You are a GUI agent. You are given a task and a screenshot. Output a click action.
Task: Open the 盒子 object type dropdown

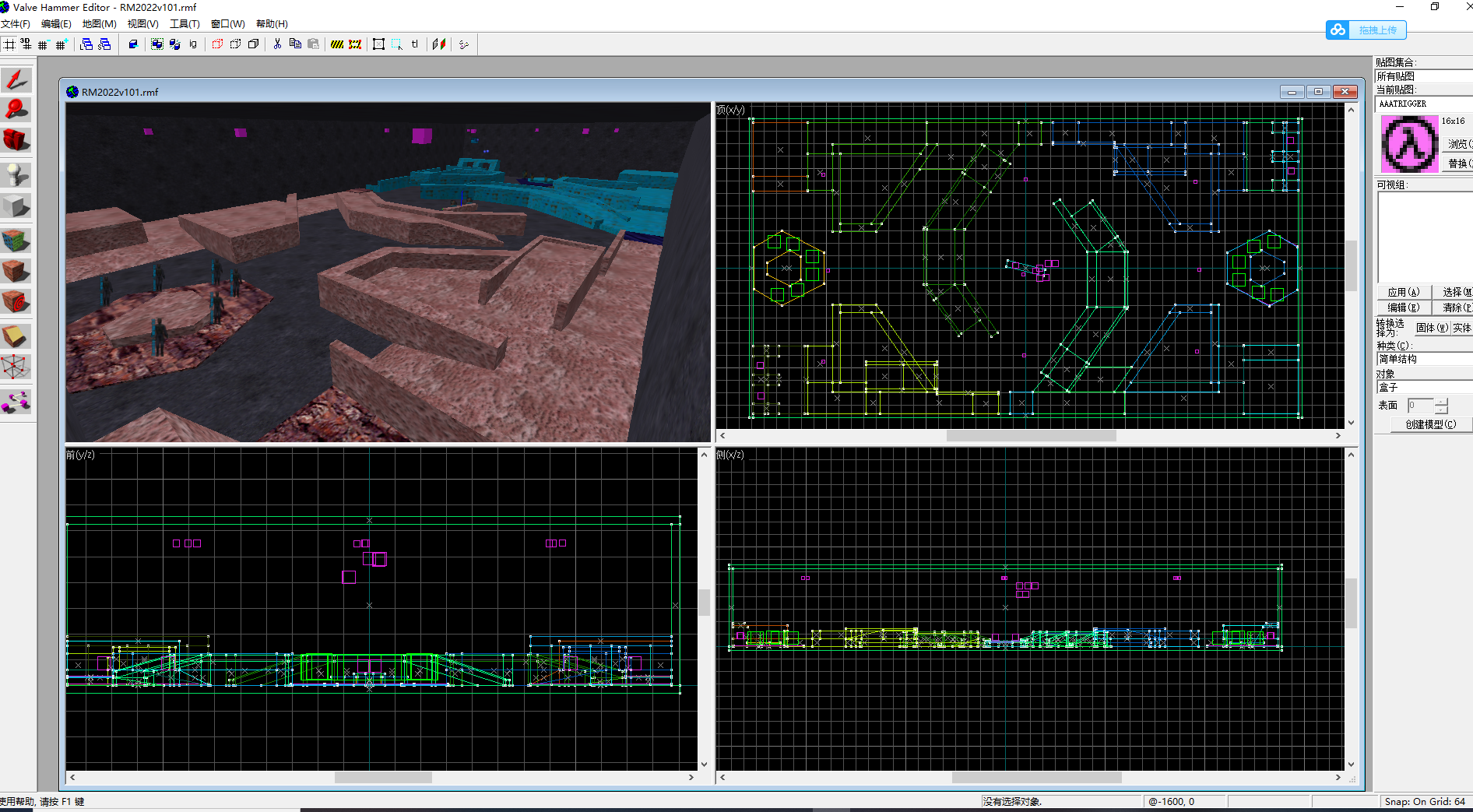point(1423,387)
